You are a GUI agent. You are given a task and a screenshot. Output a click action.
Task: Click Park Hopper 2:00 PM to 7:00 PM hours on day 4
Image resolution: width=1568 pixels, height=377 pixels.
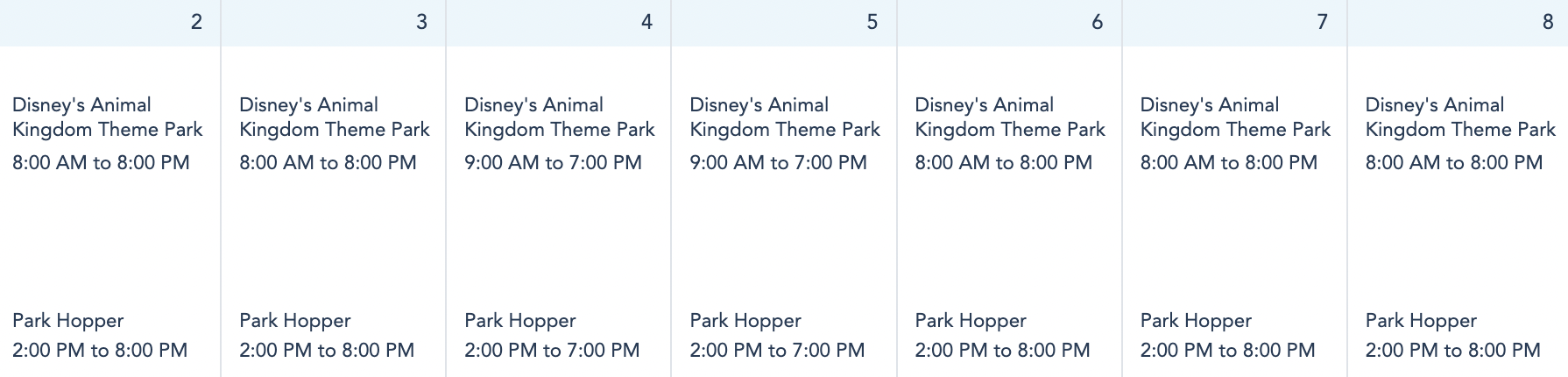[x=552, y=351]
